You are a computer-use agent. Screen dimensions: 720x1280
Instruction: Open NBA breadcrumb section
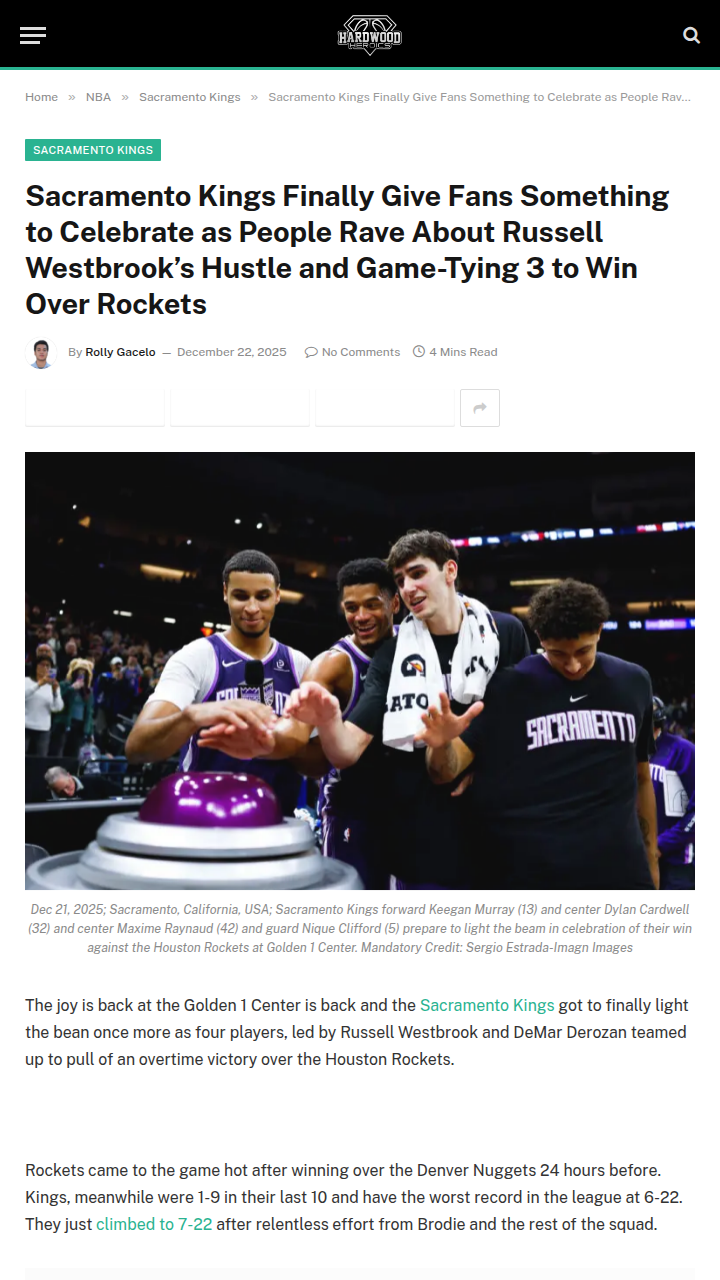tap(98, 97)
